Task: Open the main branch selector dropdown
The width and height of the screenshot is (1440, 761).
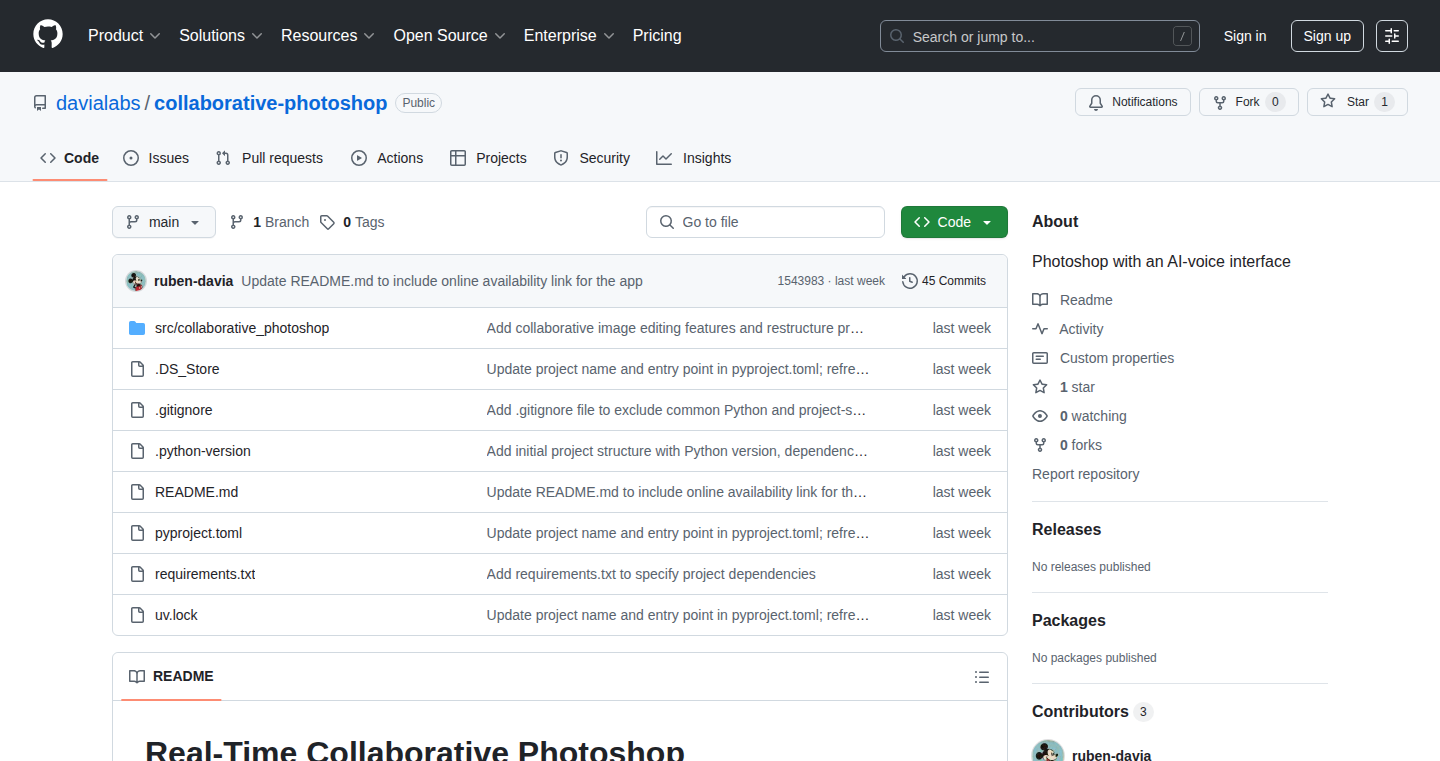Action: [x=164, y=222]
